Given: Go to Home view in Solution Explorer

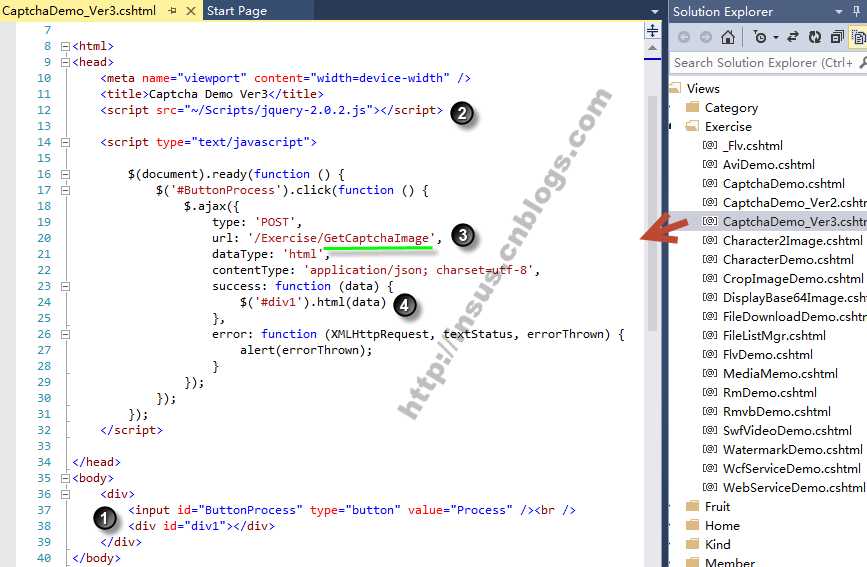Looking at the screenshot, I should (728, 37).
